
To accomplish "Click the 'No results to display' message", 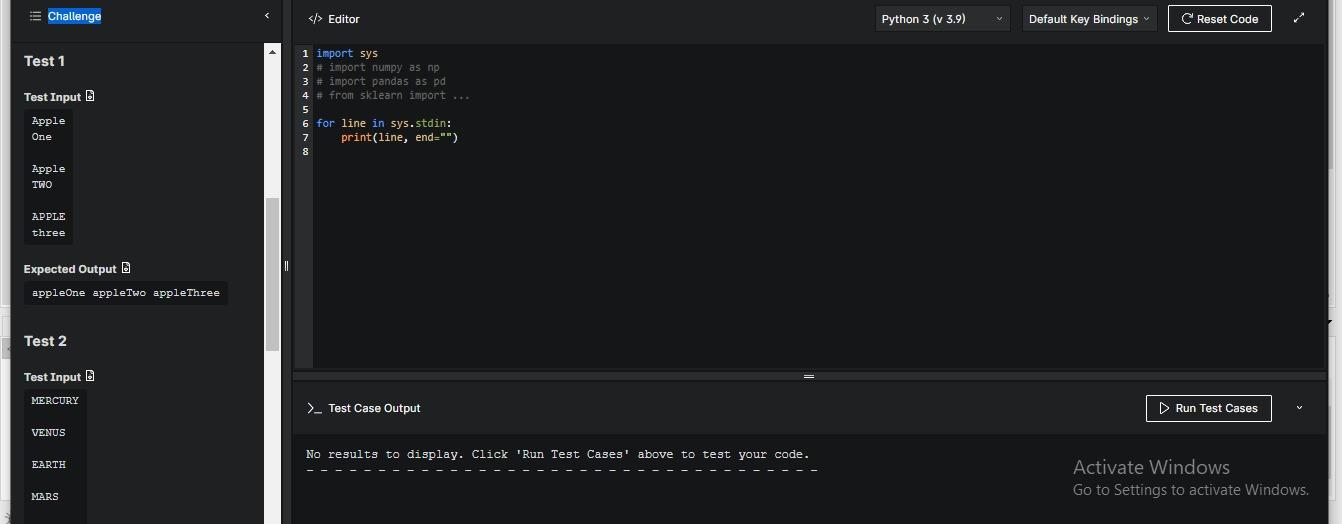I will [x=558, y=454].
